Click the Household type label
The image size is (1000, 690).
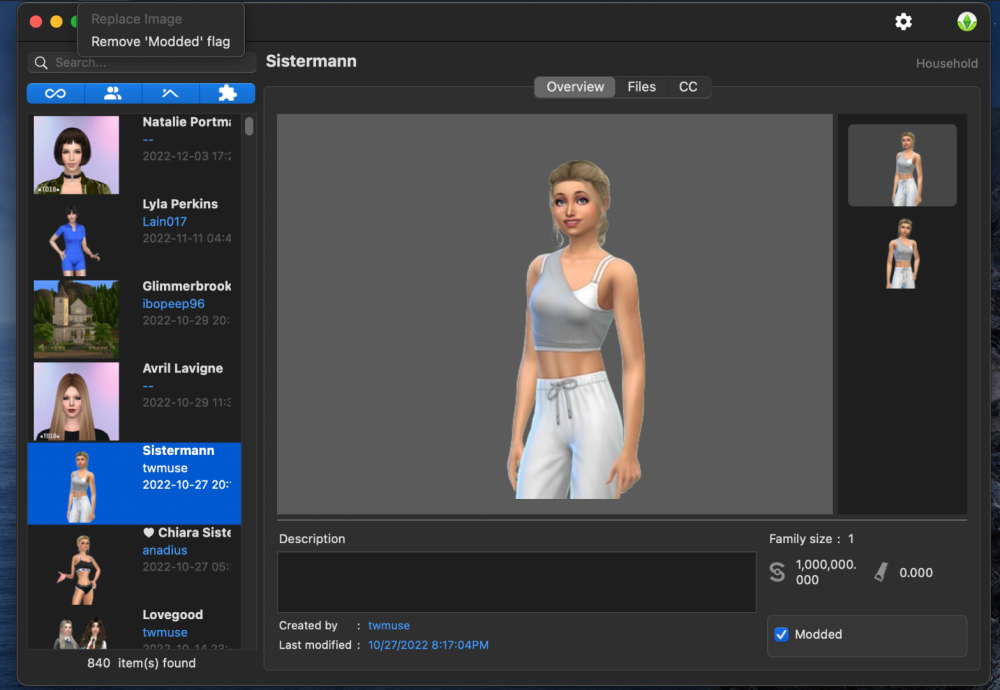pos(946,63)
